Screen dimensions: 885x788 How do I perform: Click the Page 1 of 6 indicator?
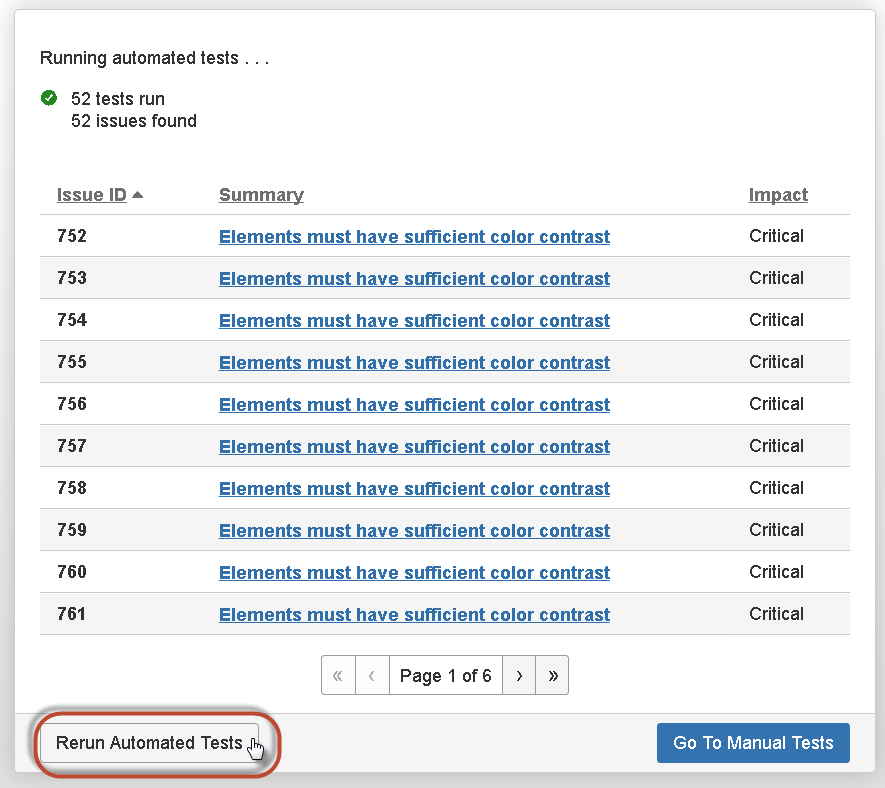coord(445,675)
